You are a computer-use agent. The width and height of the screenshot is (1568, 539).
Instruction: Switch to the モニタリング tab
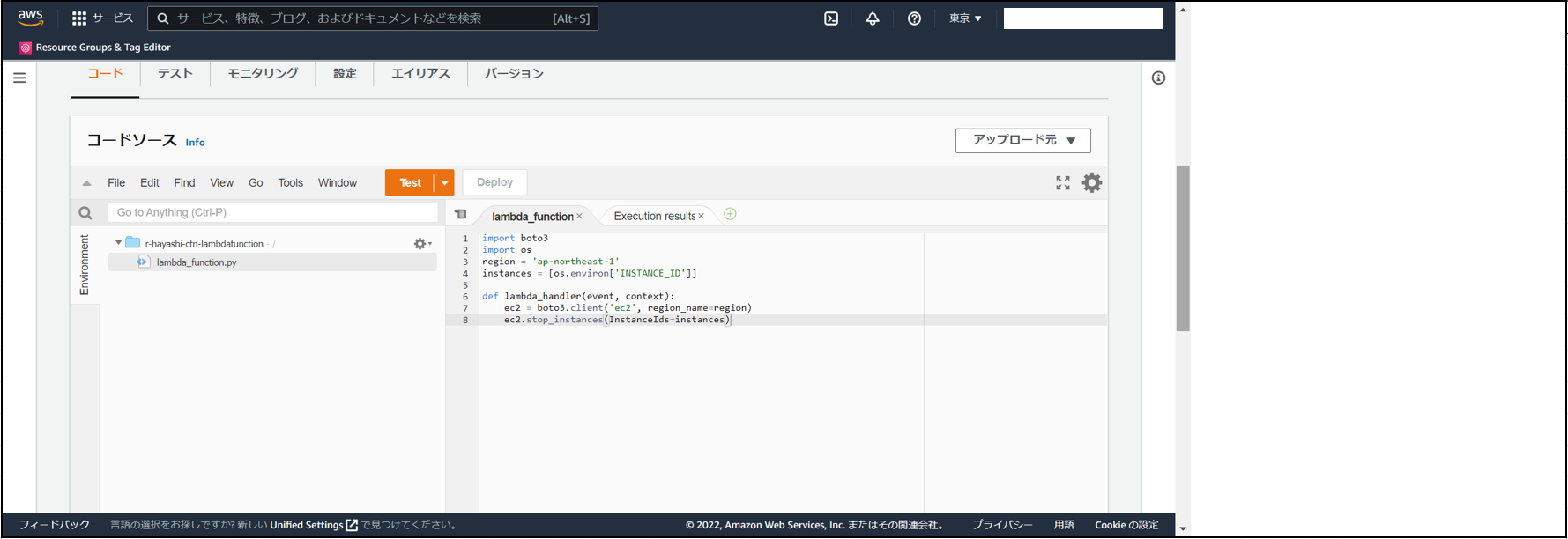pyautogui.click(x=263, y=74)
